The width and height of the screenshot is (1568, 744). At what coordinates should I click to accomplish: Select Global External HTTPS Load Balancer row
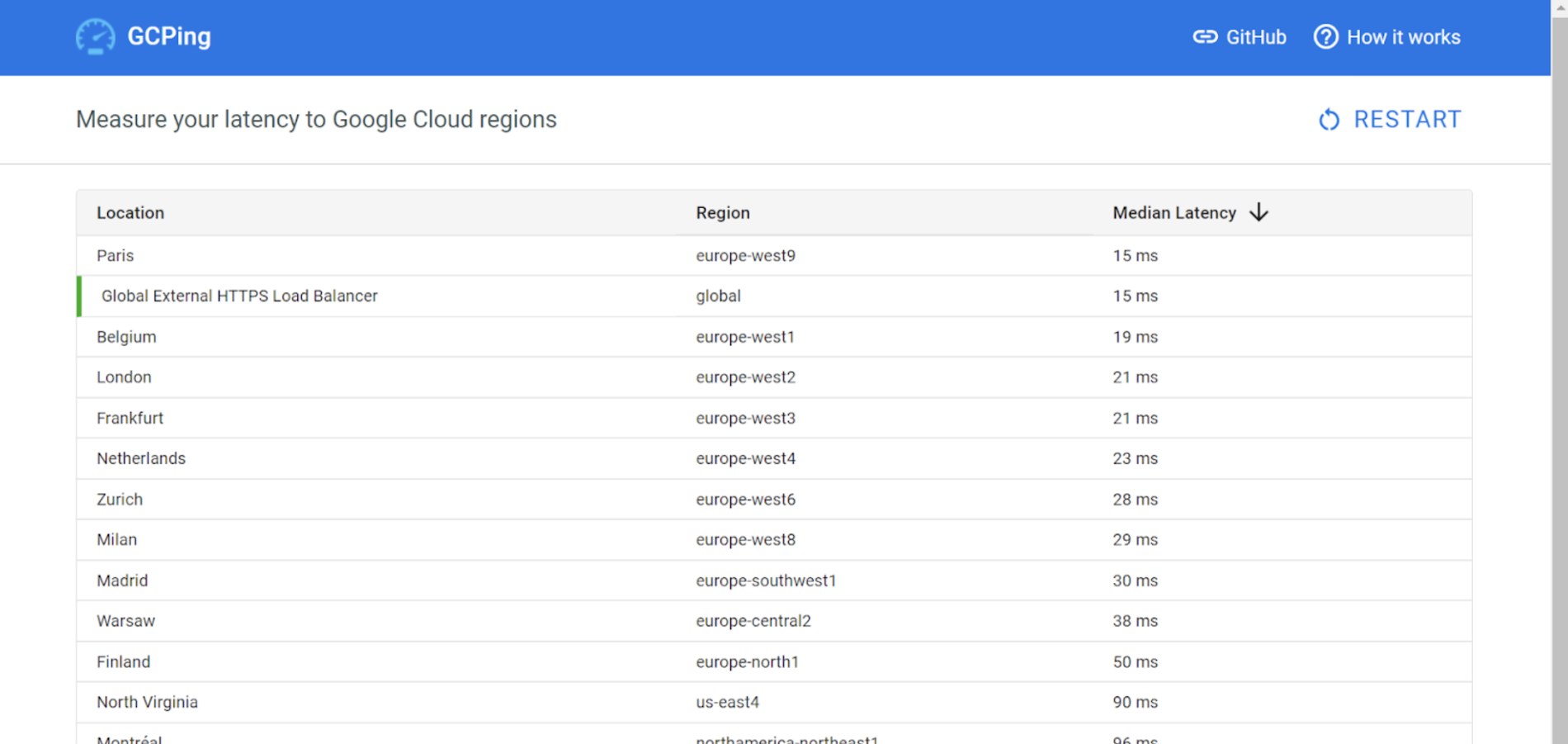pos(774,296)
